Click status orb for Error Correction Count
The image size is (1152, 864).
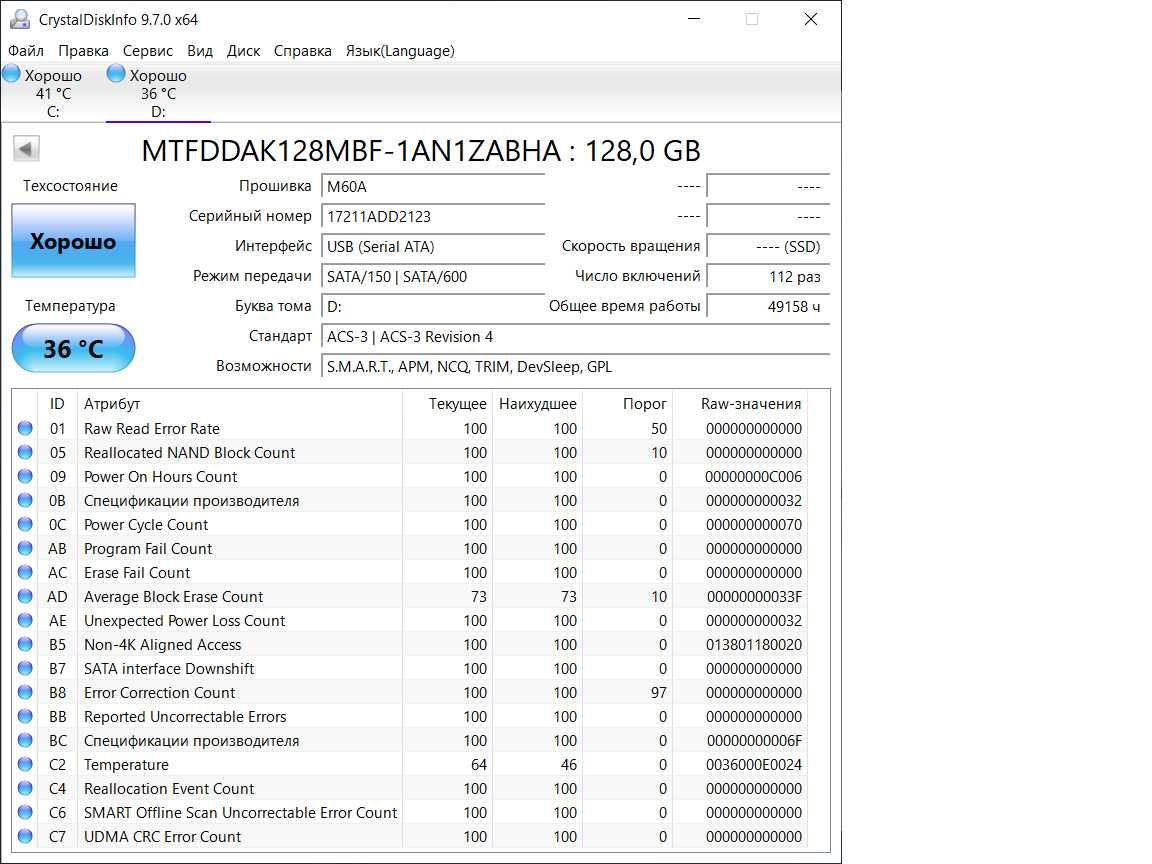click(x=25, y=692)
